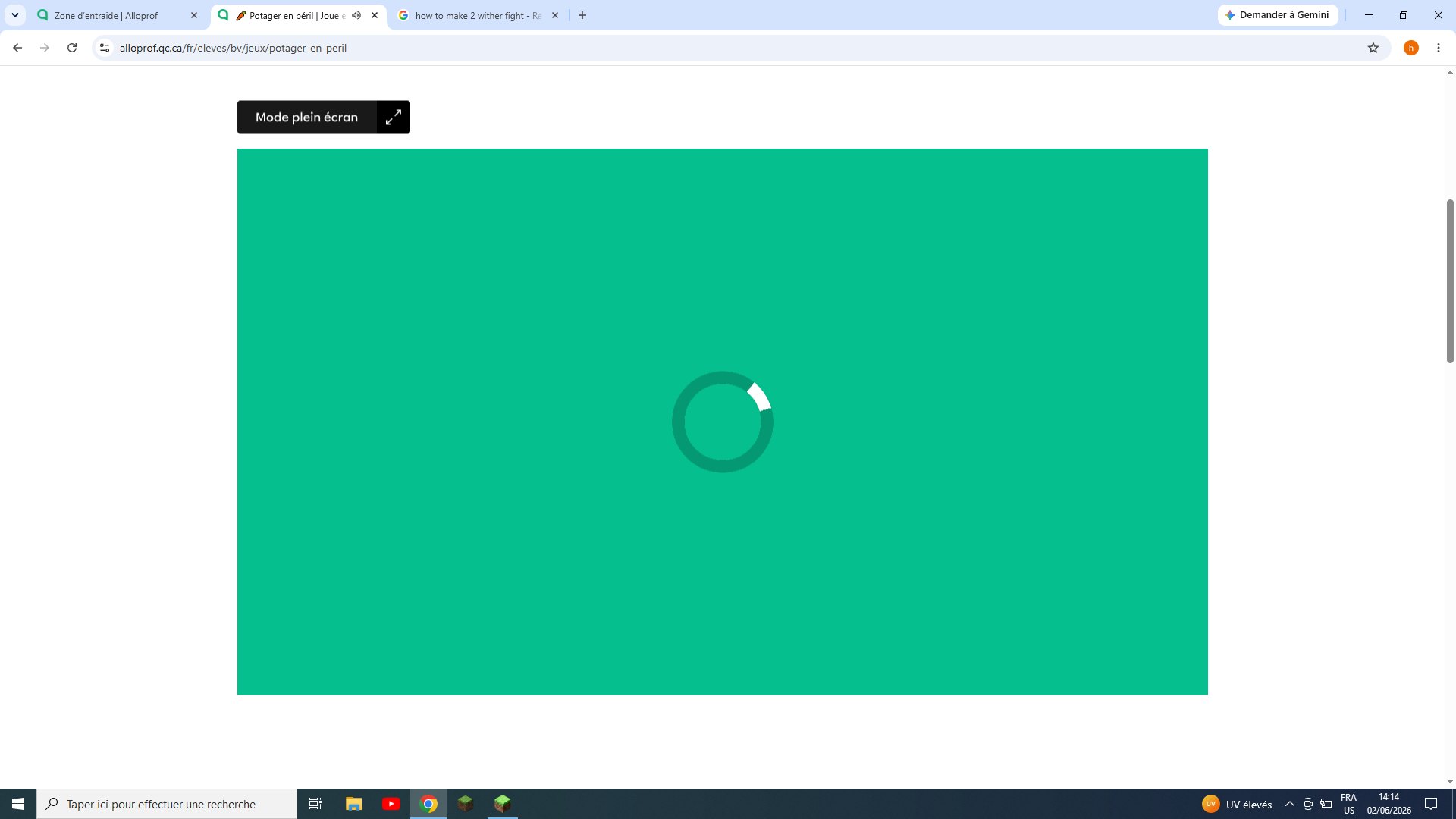The width and height of the screenshot is (1456, 819).
Task: Click the page vertical scrollbar thumb
Action: [x=1450, y=281]
